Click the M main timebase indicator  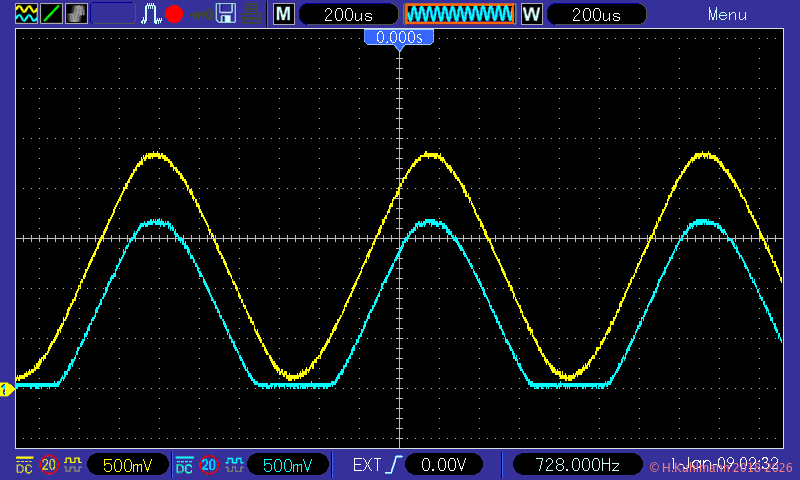point(284,14)
